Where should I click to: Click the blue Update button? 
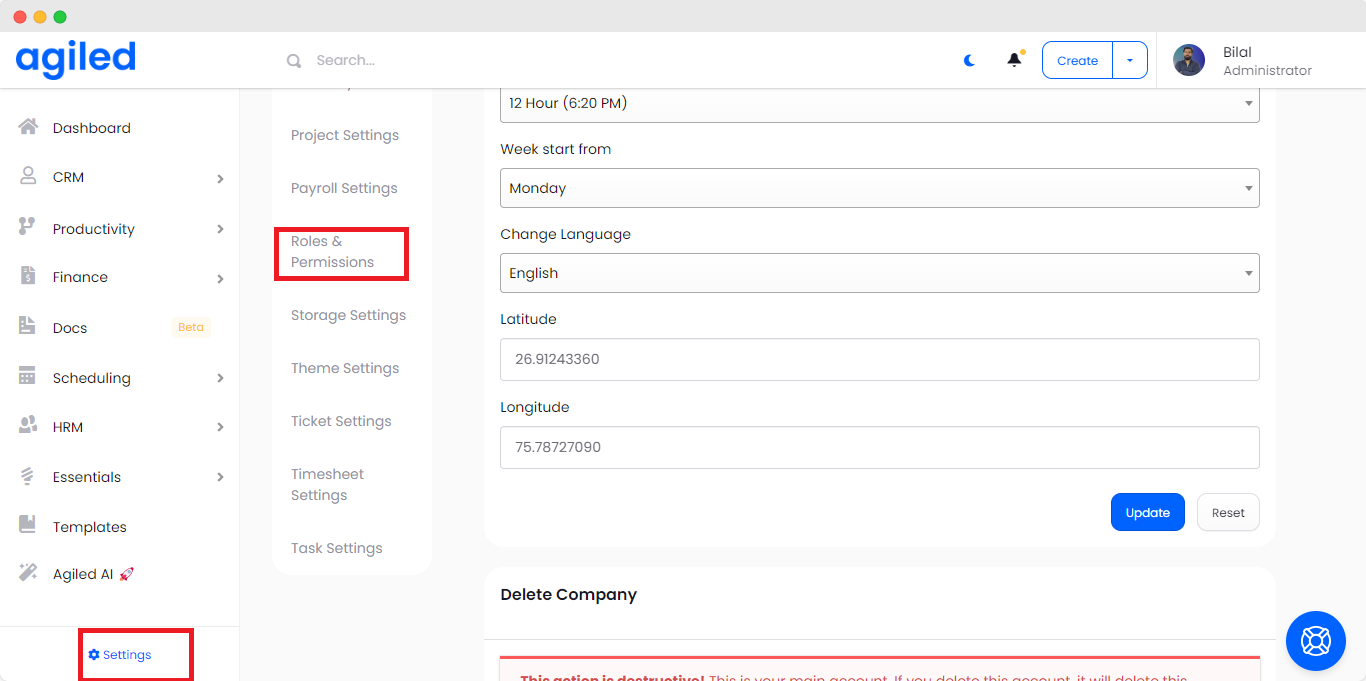[1147, 512]
